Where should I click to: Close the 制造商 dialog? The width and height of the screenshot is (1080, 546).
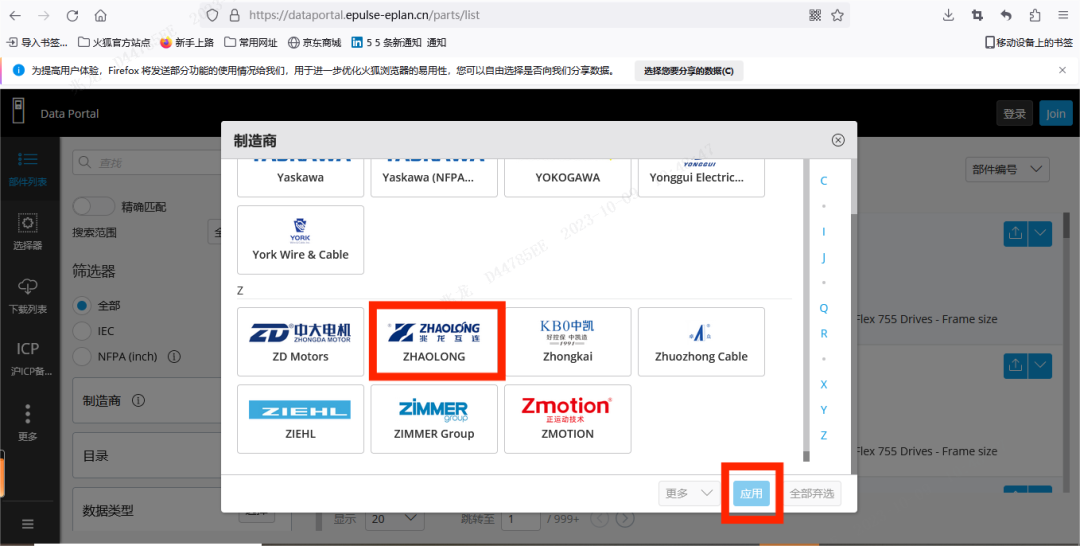click(x=838, y=140)
